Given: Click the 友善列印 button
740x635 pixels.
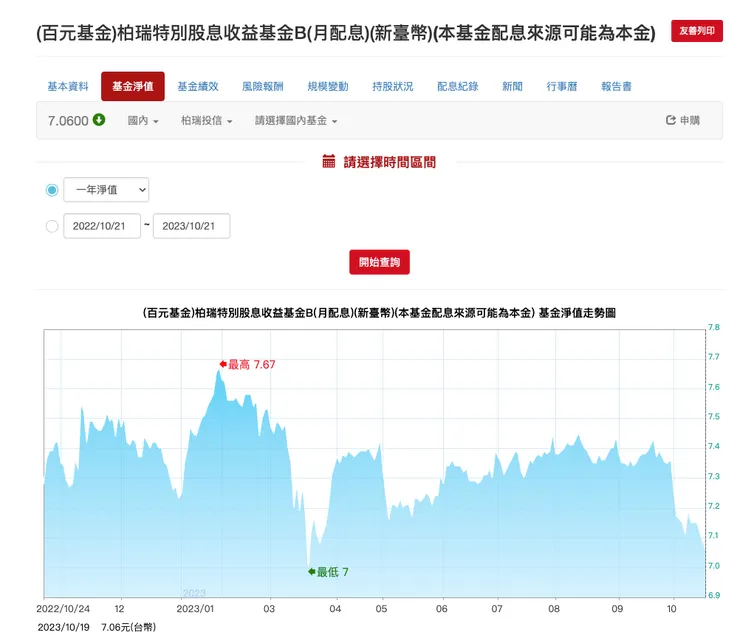Looking at the screenshot, I should (x=697, y=31).
